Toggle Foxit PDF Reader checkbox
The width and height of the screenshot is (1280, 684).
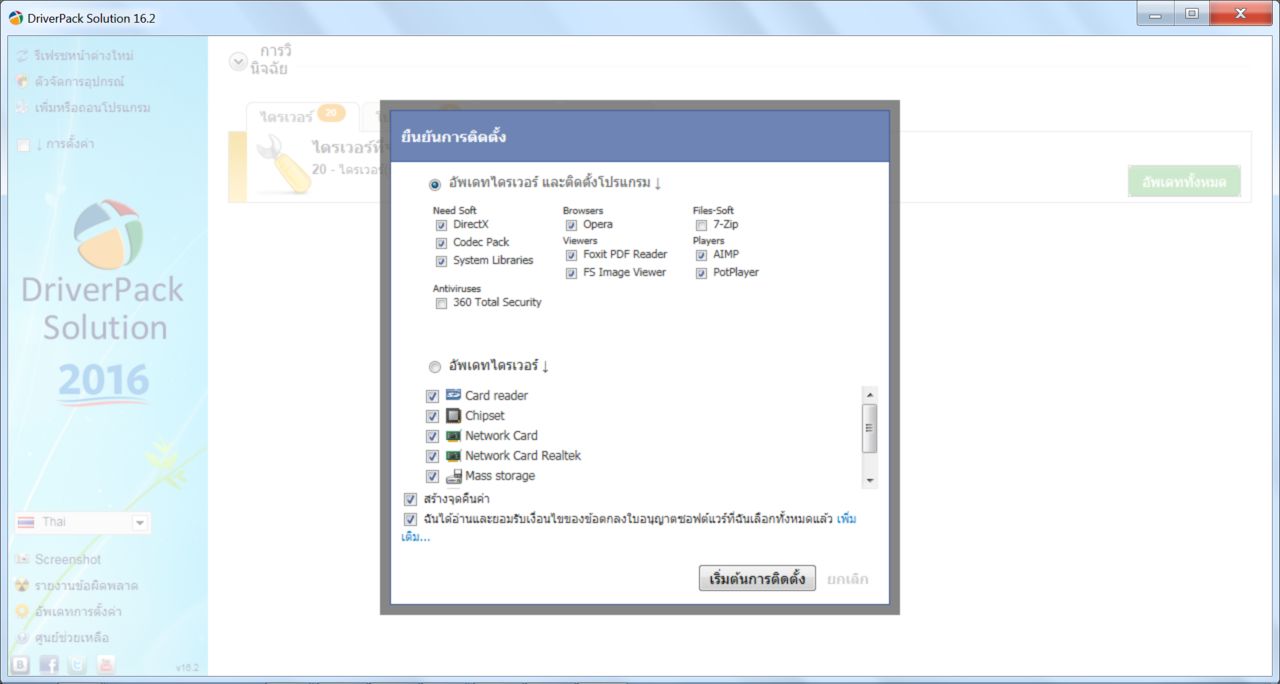tap(571, 255)
